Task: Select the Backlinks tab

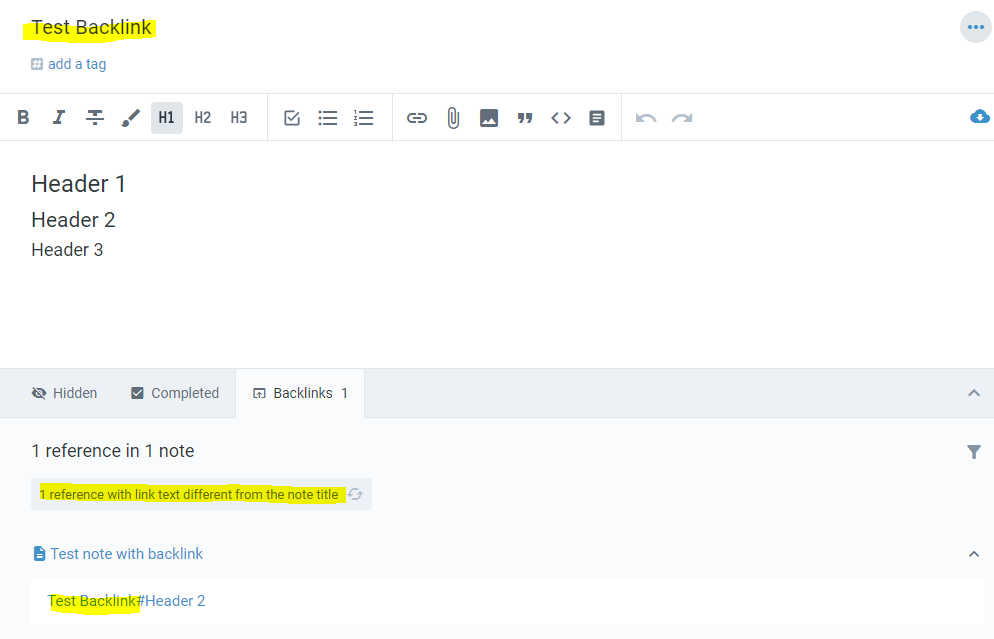Action: click(300, 393)
